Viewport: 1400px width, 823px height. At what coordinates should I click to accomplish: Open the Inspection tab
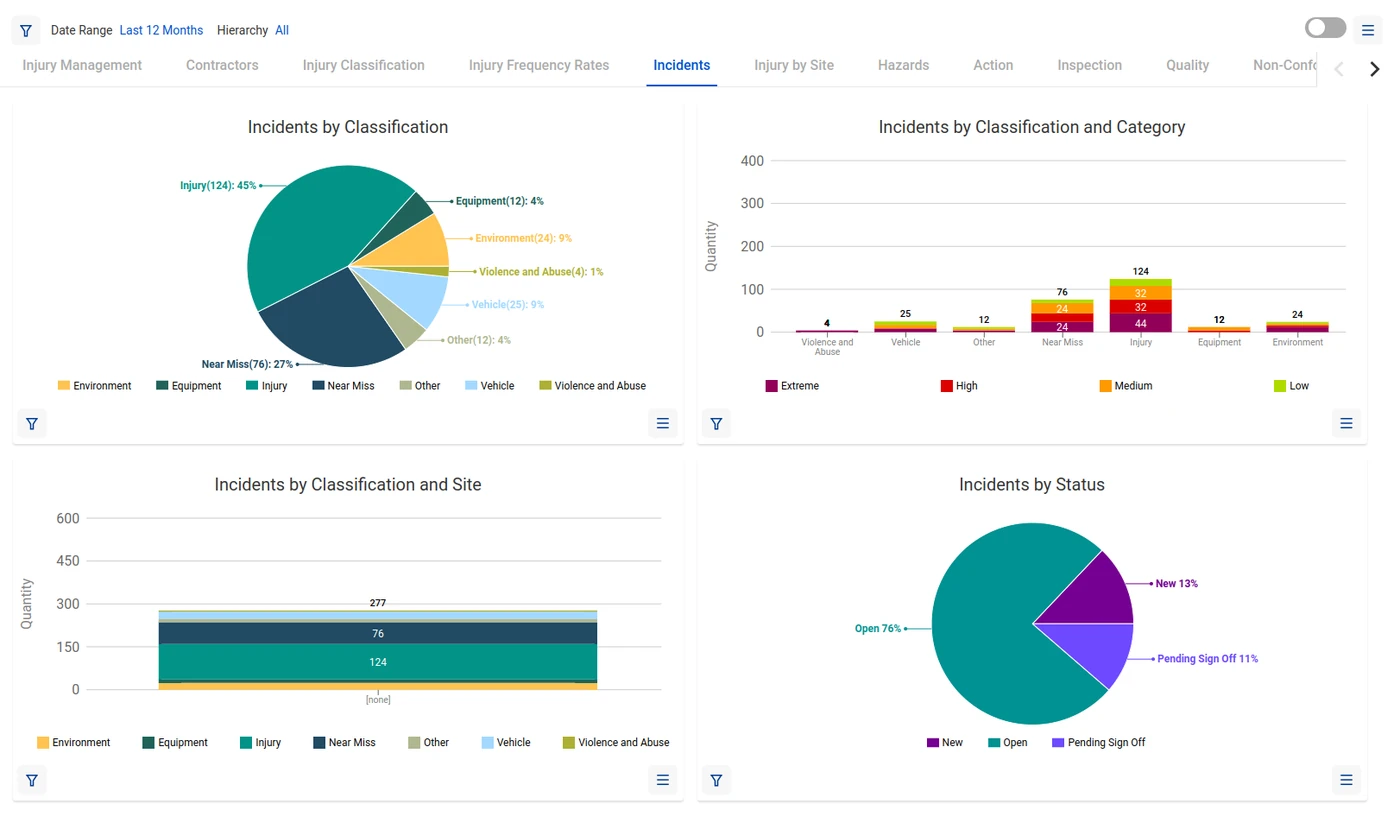(x=1089, y=65)
